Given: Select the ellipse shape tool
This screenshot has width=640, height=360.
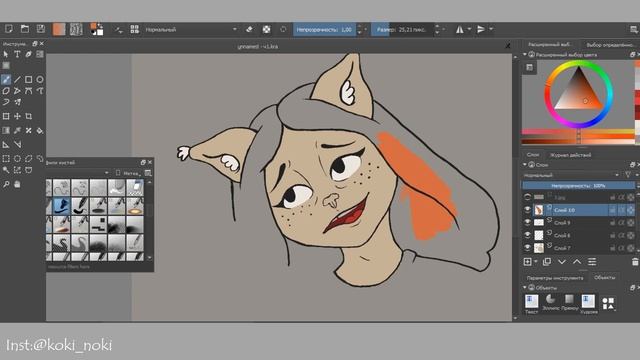Looking at the screenshot, I should (40, 80).
